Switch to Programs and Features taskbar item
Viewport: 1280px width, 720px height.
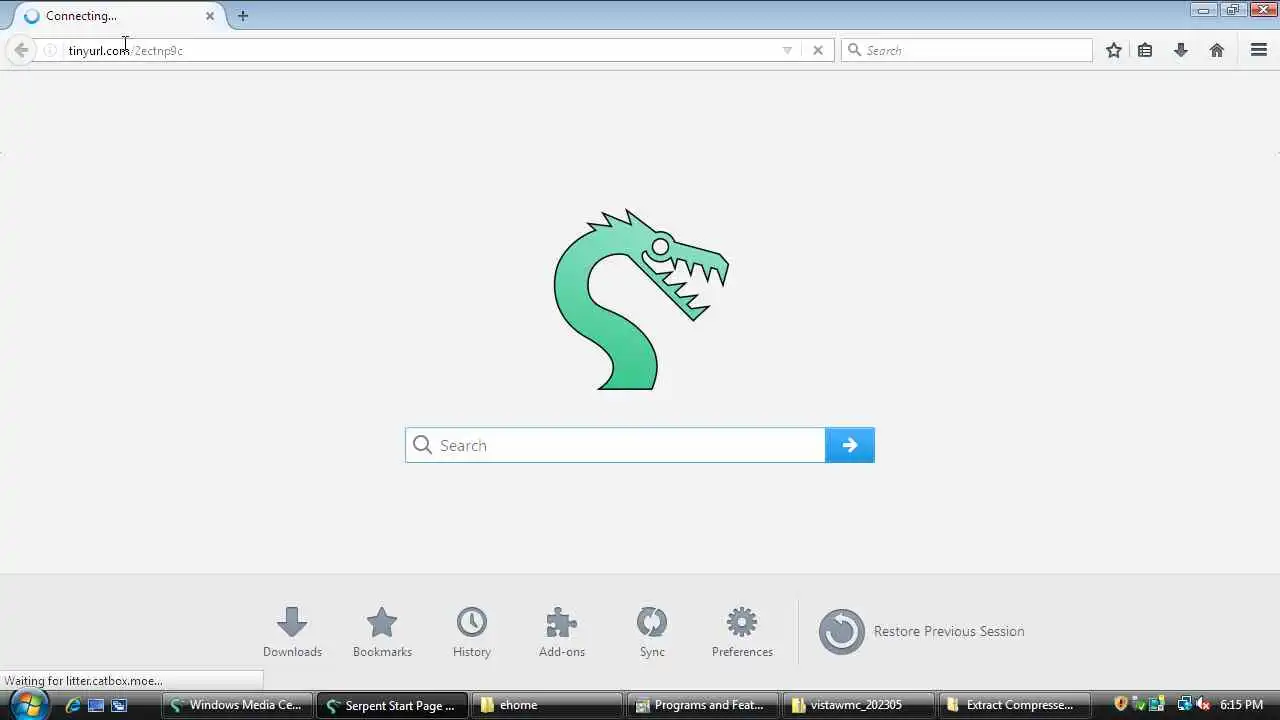click(703, 705)
